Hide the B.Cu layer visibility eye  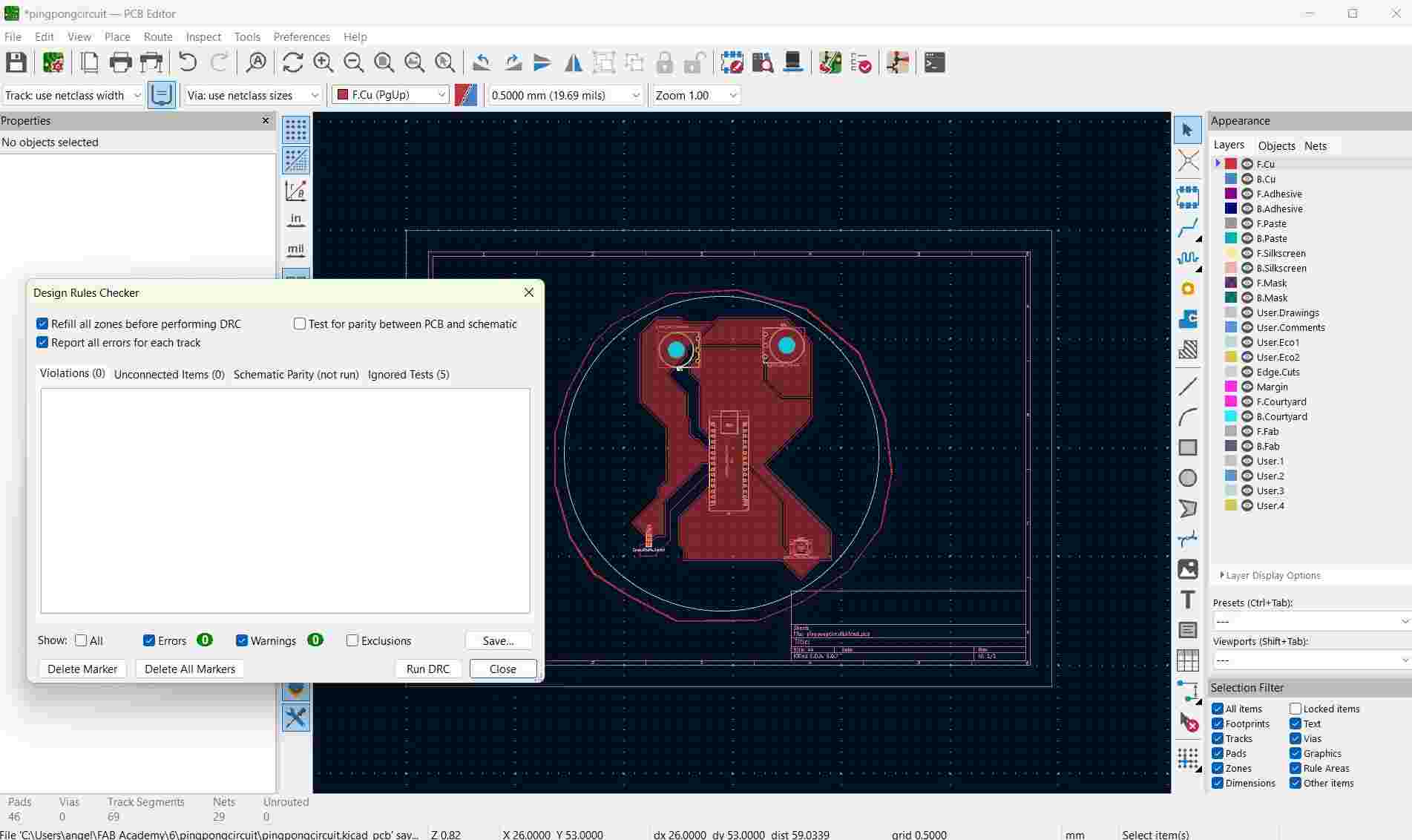[x=1247, y=179]
